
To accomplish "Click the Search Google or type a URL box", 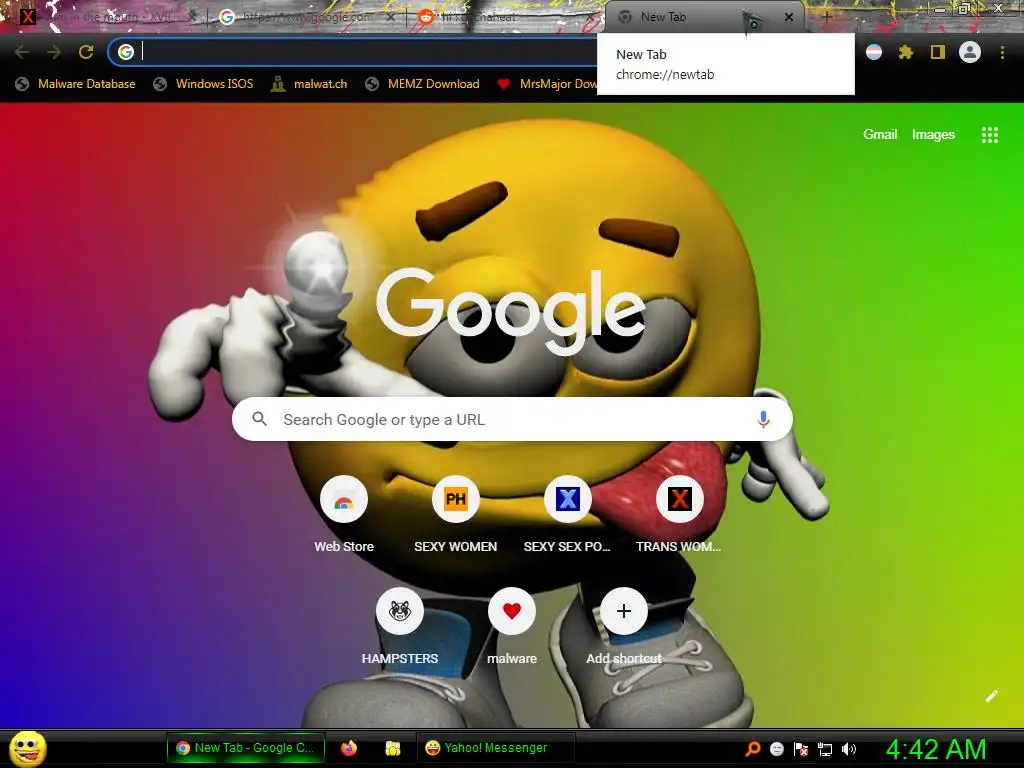I will [512, 419].
